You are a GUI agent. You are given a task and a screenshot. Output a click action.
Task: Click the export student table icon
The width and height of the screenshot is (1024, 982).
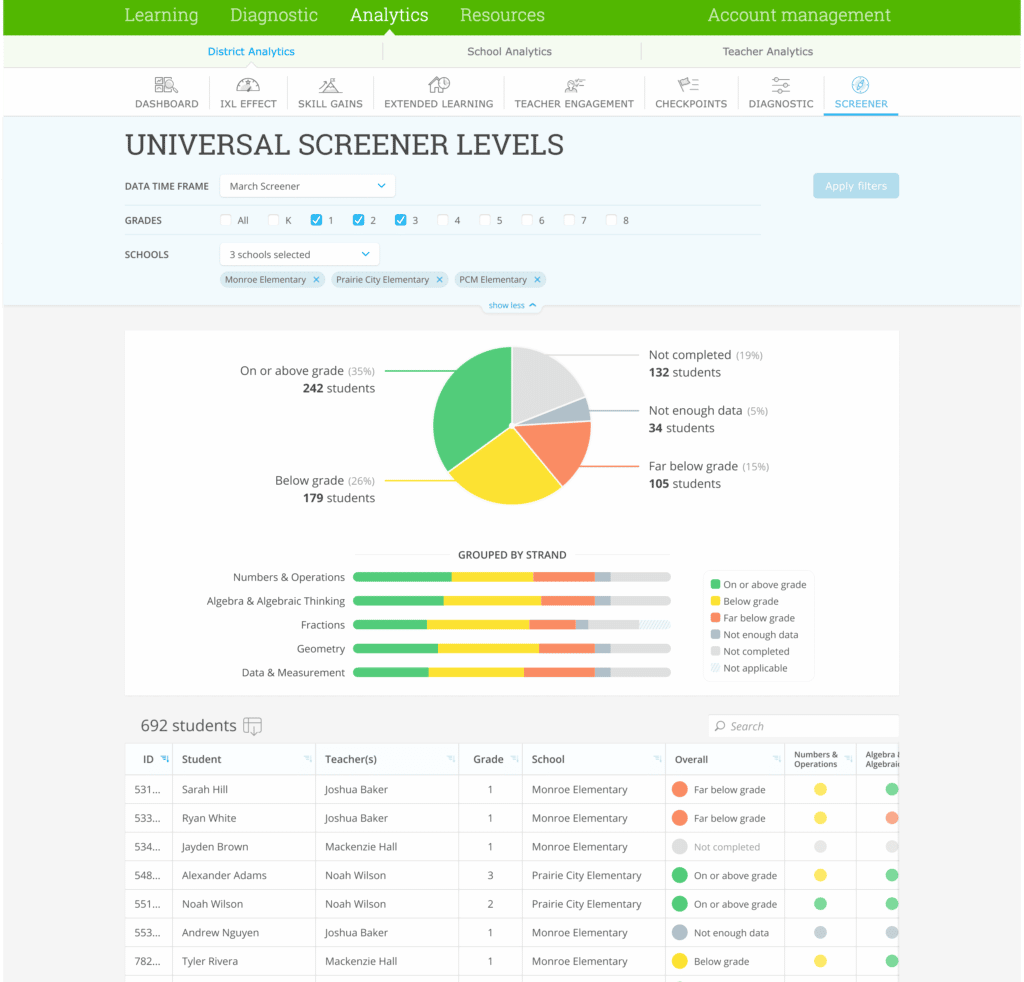[x=253, y=727]
